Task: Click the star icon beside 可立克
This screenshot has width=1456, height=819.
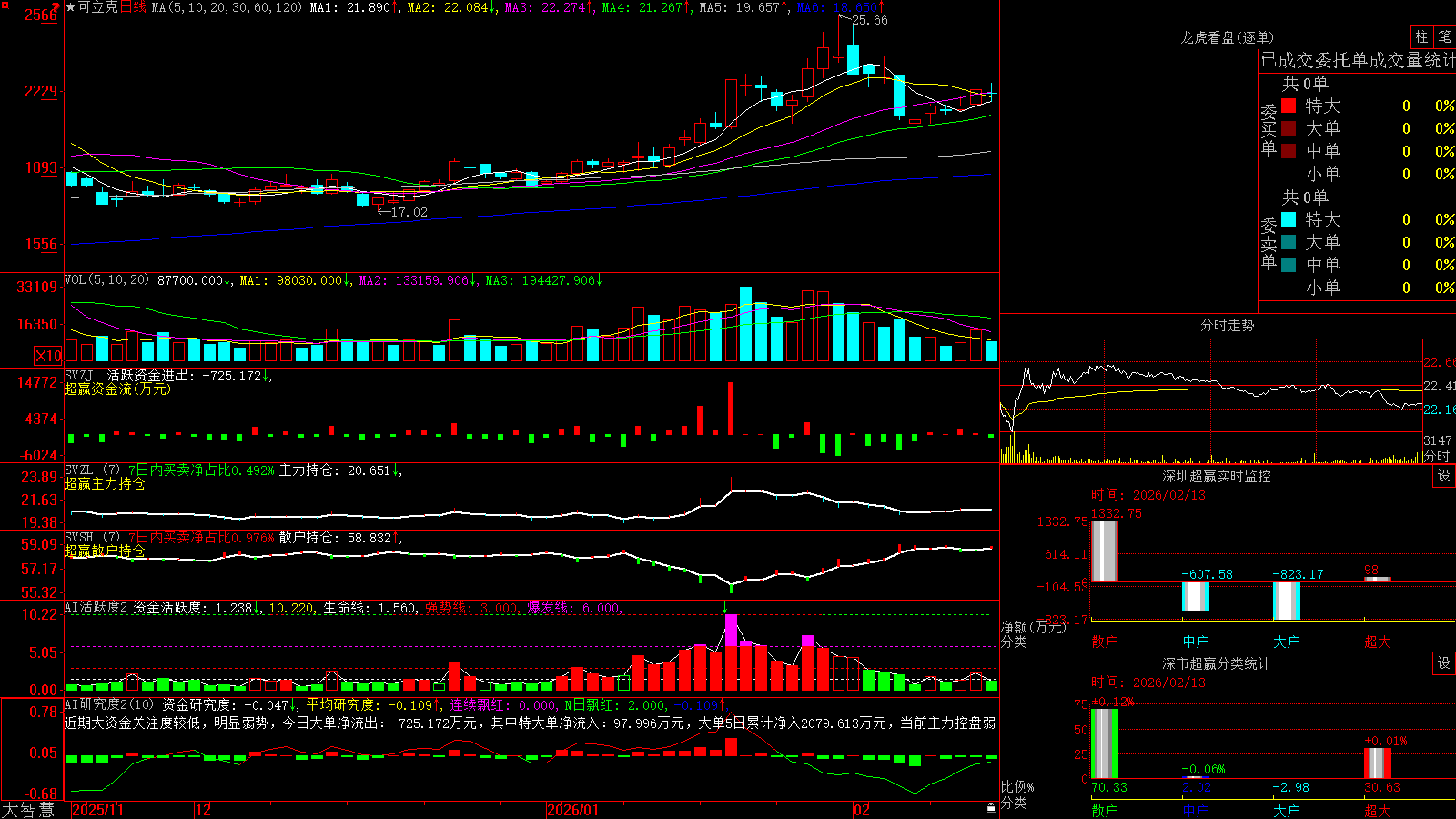Action: point(71,7)
